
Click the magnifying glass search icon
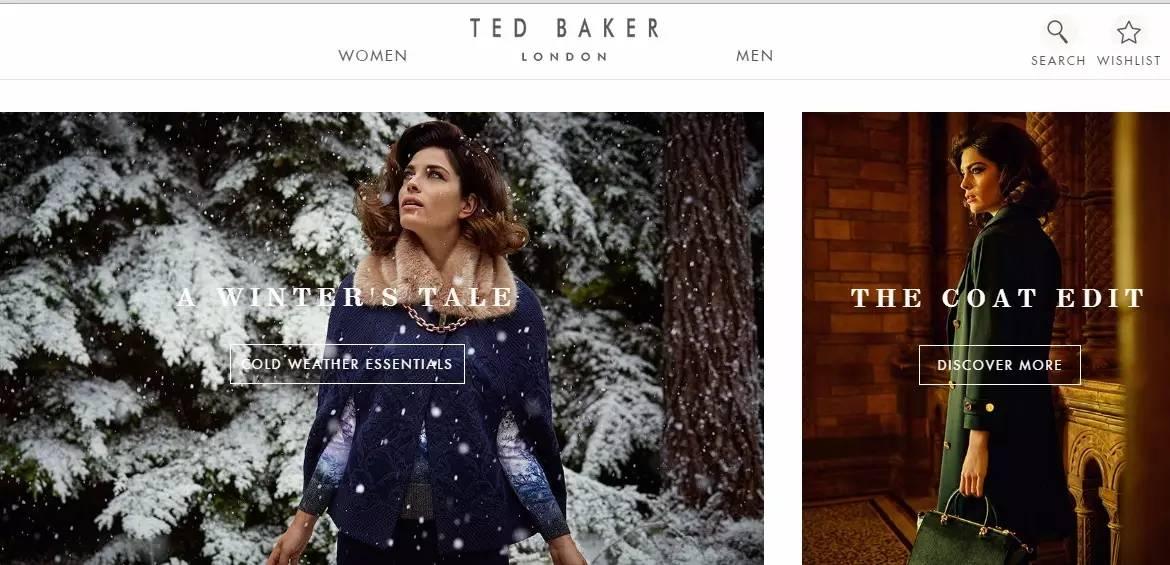point(1057,31)
